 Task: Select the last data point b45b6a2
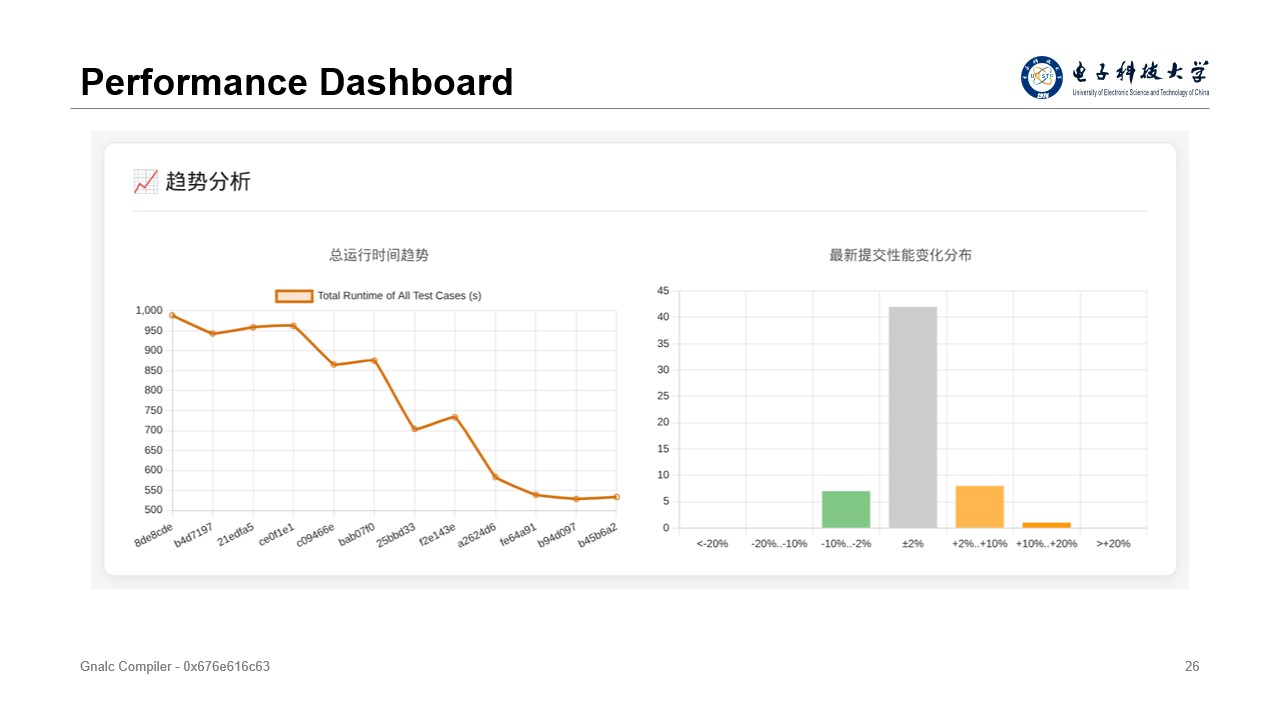tap(616, 497)
